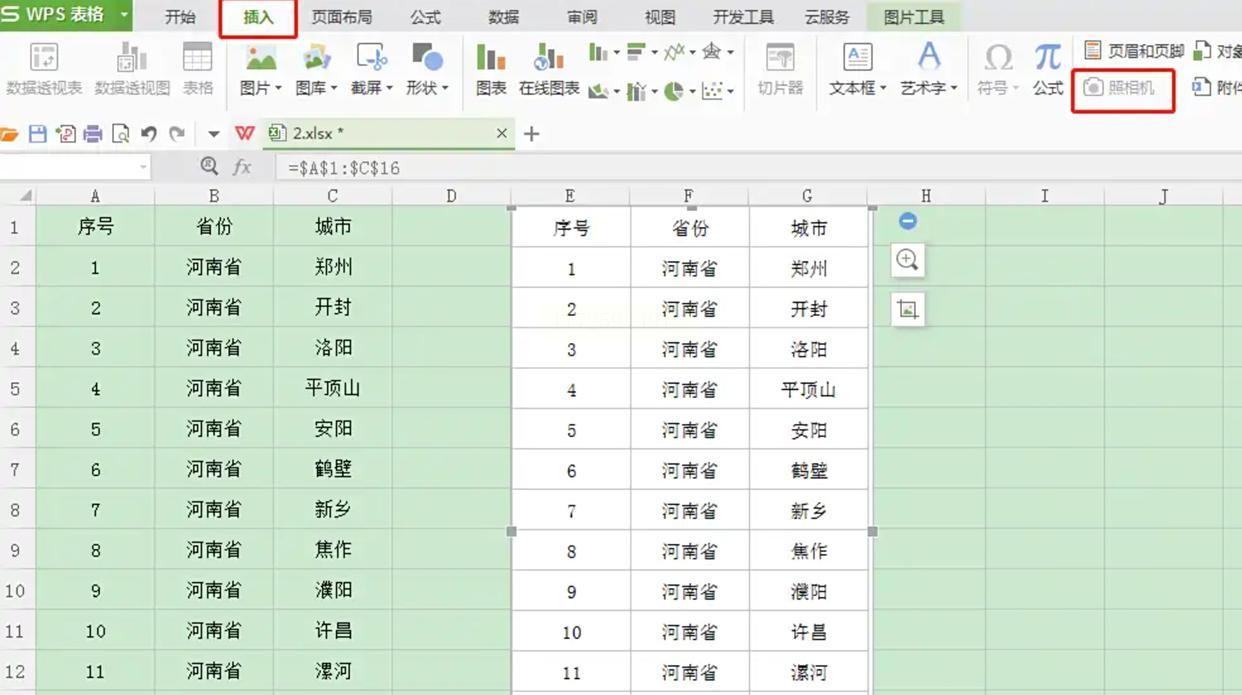Click the blue minus collapse button
The width and height of the screenshot is (1242, 695).
[x=907, y=221]
